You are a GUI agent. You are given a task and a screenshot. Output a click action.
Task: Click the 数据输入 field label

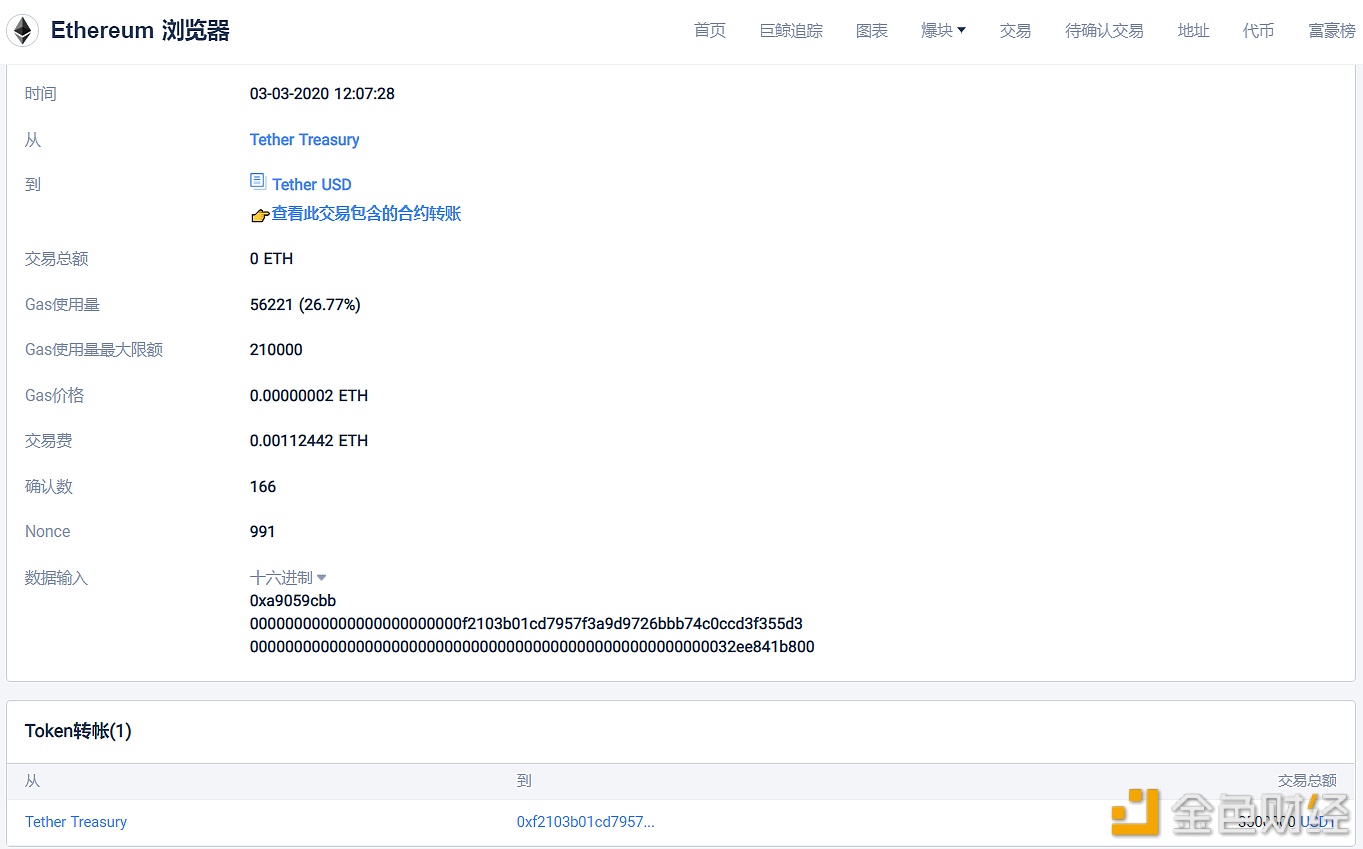pyautogui.click(x=56, y=578)
